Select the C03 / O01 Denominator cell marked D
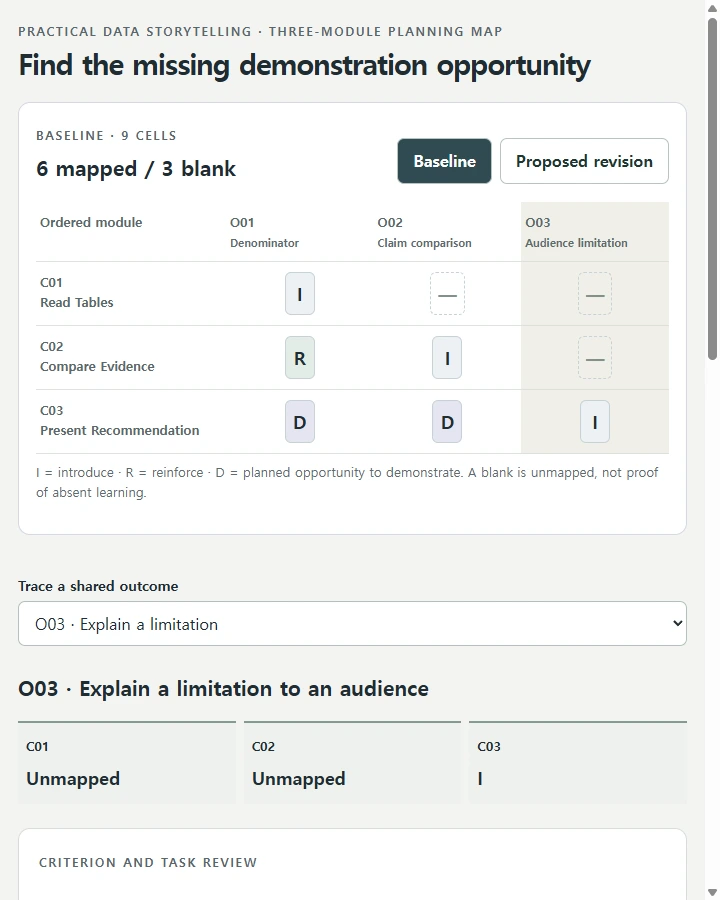Screen dimensions: 720x900 tap(300, 421)
